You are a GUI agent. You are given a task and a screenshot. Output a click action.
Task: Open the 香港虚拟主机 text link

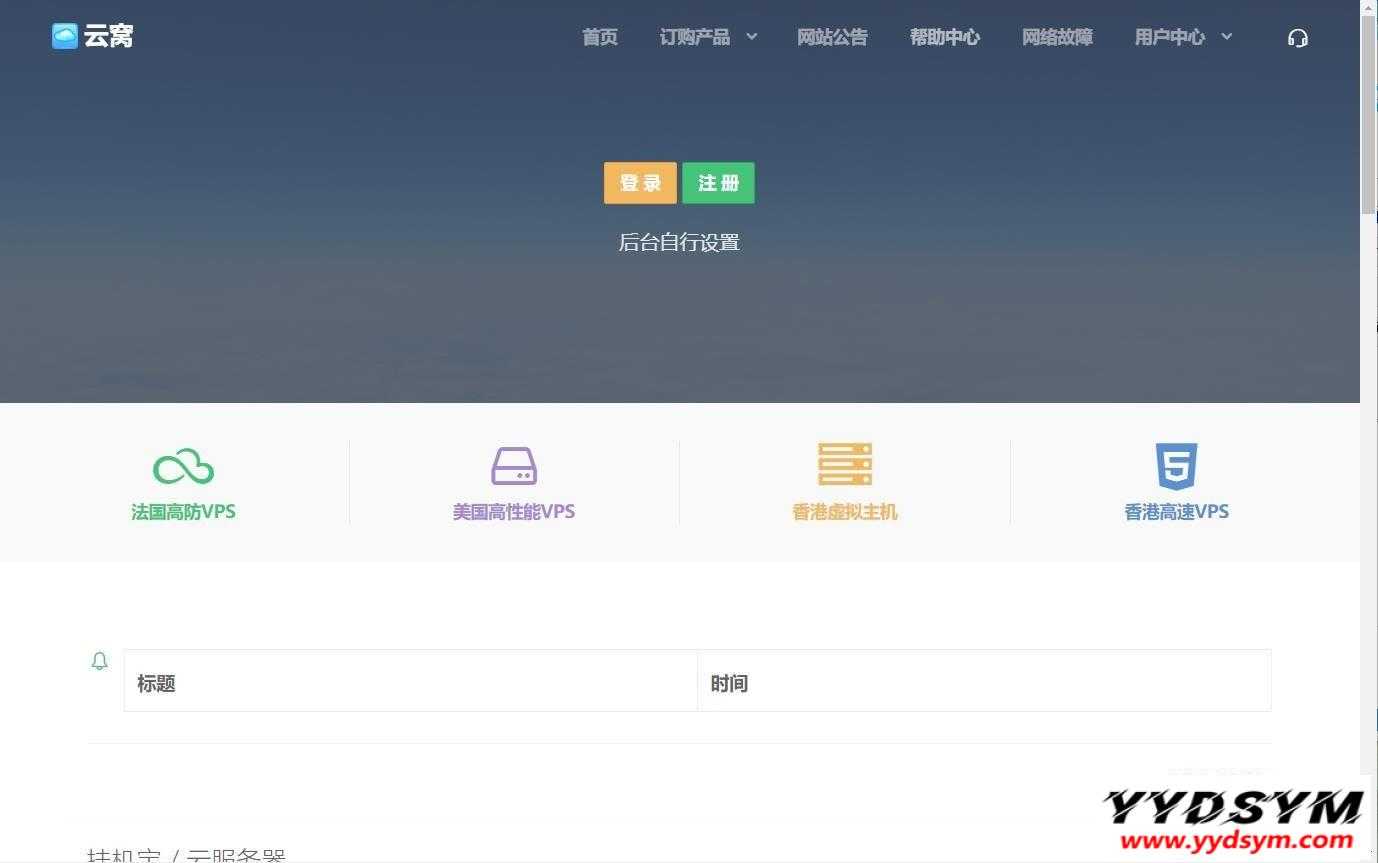[x=845, y=512]
